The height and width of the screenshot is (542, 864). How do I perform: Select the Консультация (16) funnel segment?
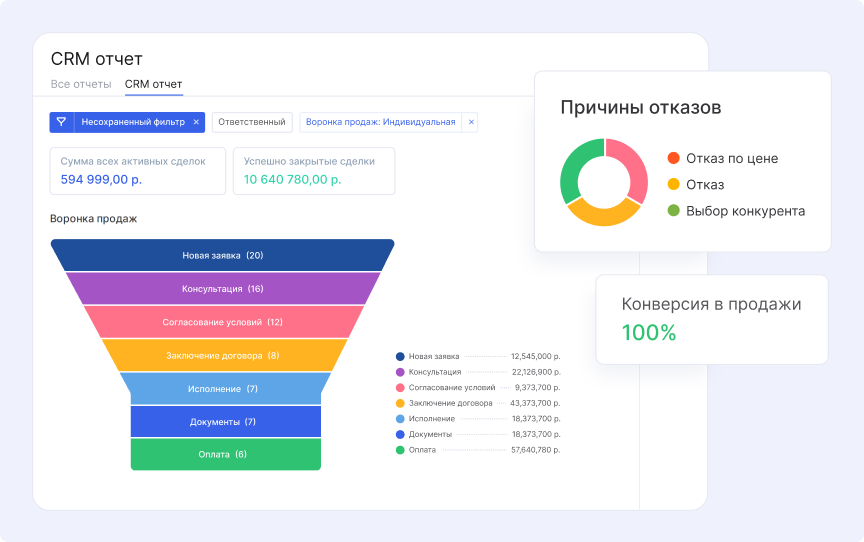(x=222, y=288)
